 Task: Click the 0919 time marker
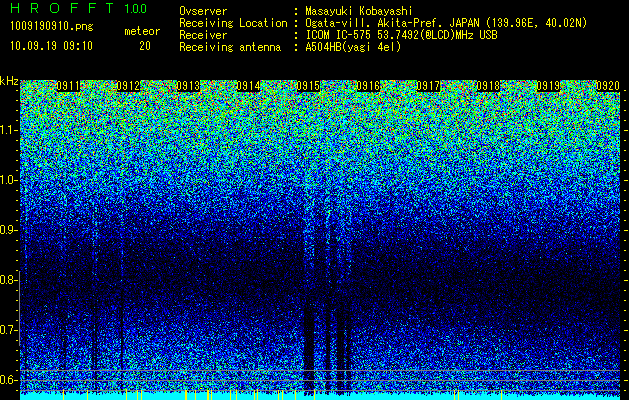coord(548,86)
